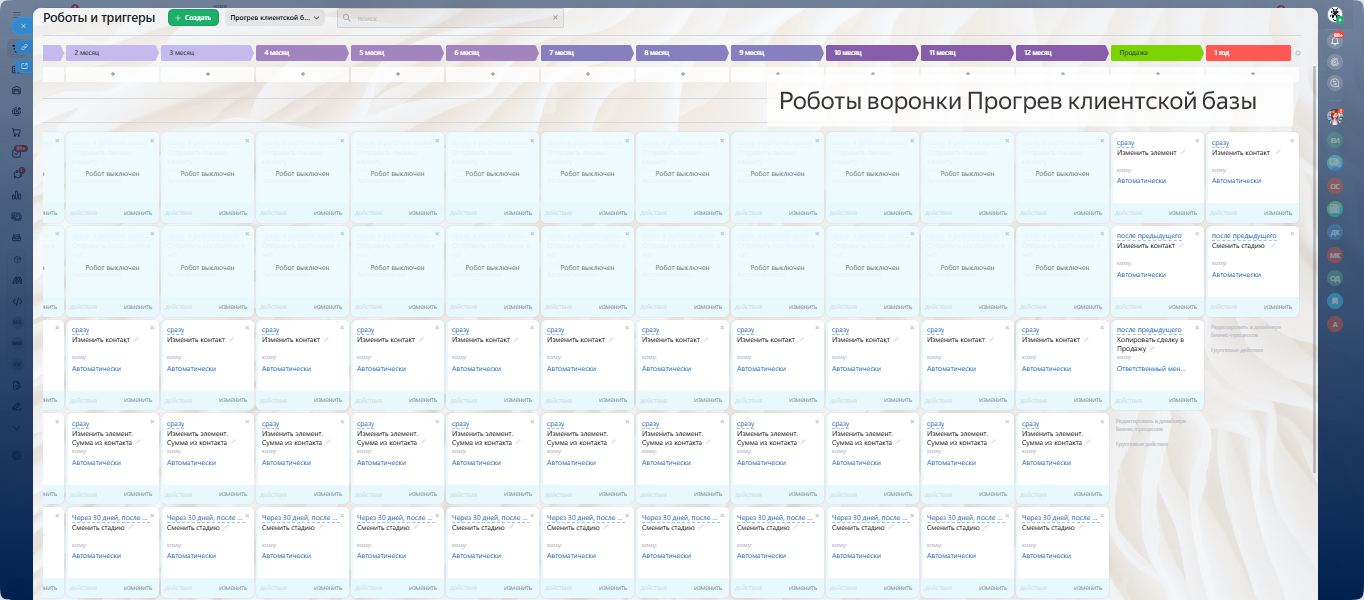Click действия on Изменить контакт robot in 11 месяц
Image resolution: width=1364 pixels, height=600 pixels.
939,400
